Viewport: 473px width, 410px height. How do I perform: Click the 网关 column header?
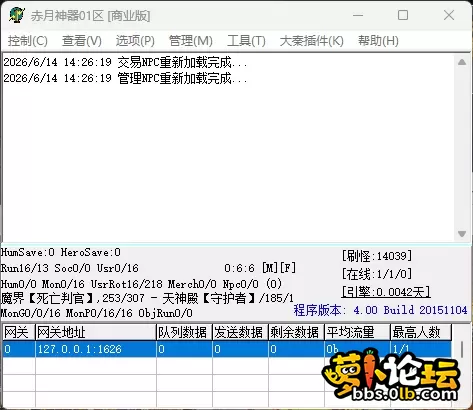click(19, 332)
